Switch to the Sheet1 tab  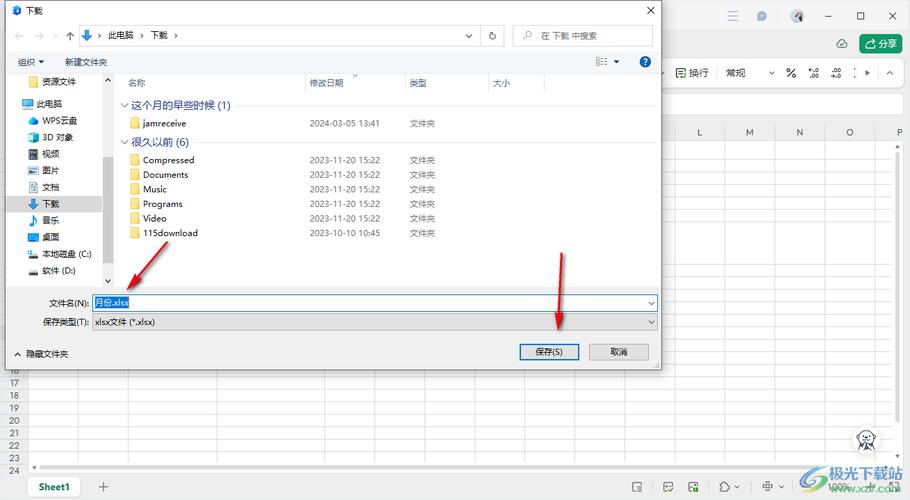[54, 487]
